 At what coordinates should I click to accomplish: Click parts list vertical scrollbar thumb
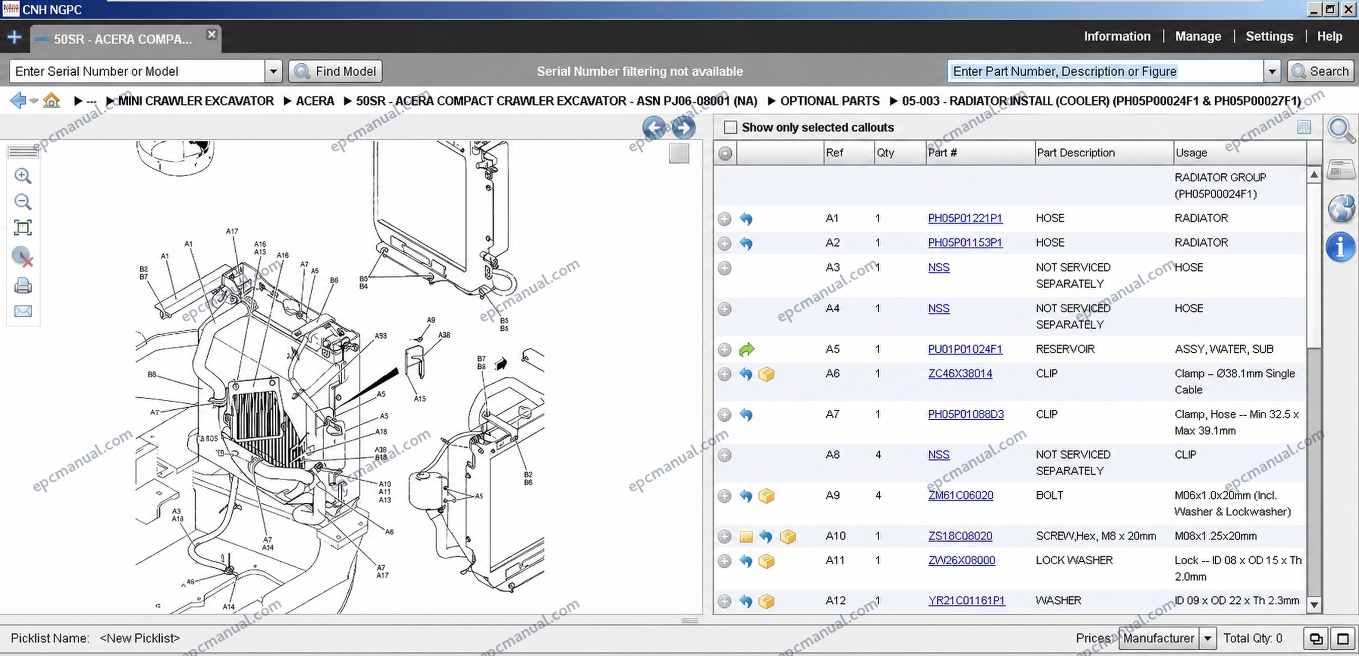(x=1314, y=265)
